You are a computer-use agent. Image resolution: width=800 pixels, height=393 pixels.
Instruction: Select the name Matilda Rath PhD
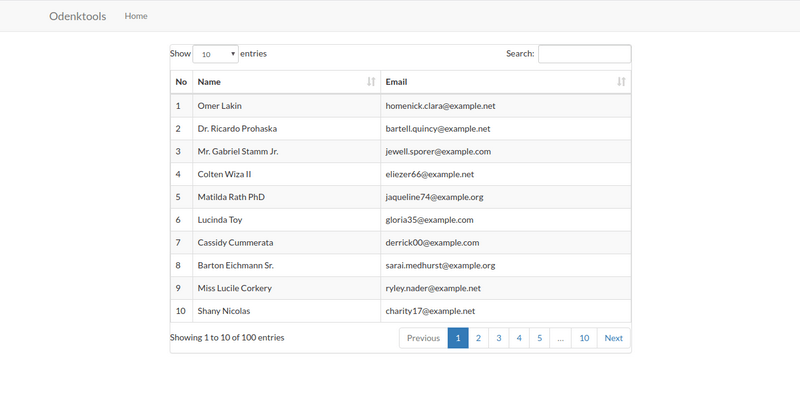tap(231, 197)
